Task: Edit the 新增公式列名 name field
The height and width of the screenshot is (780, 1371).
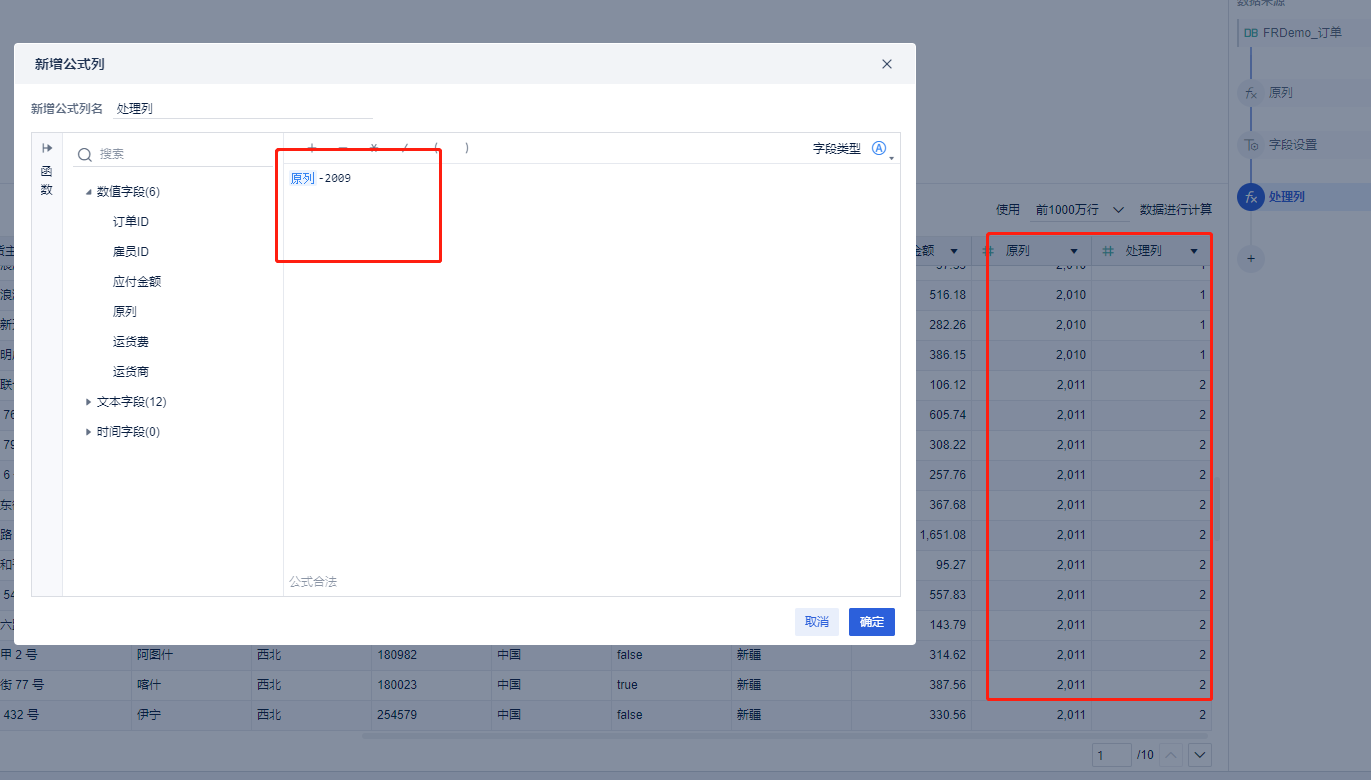Action: [x=243, y=108]
